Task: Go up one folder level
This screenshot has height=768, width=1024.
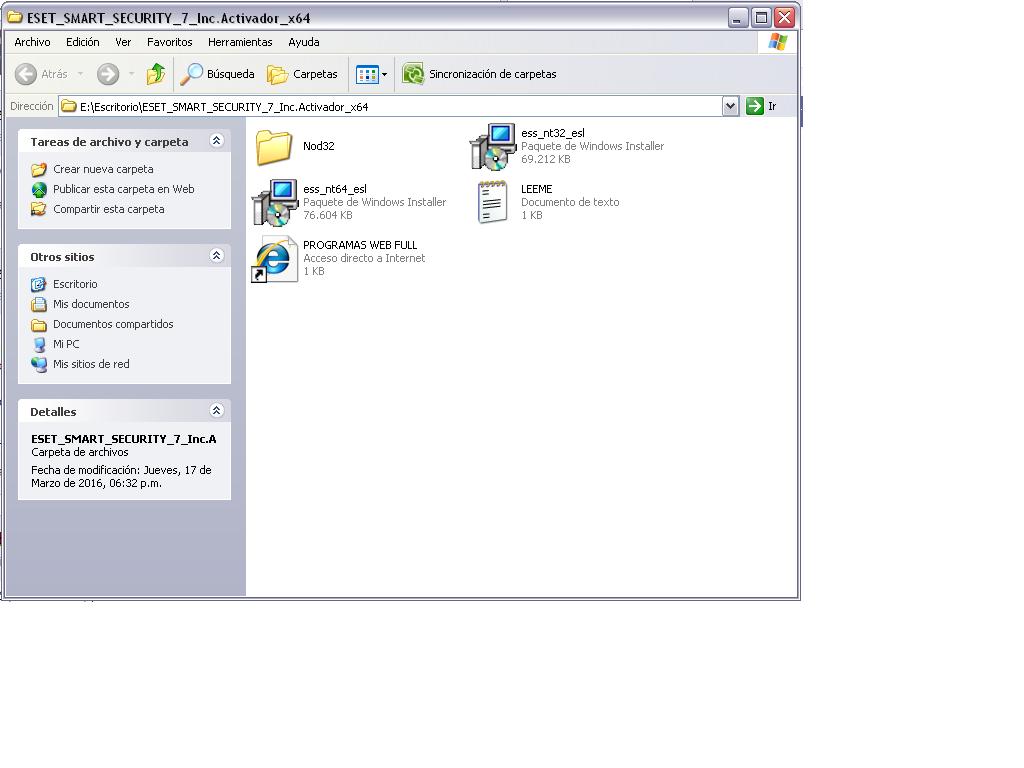Action: click(155, 74)
